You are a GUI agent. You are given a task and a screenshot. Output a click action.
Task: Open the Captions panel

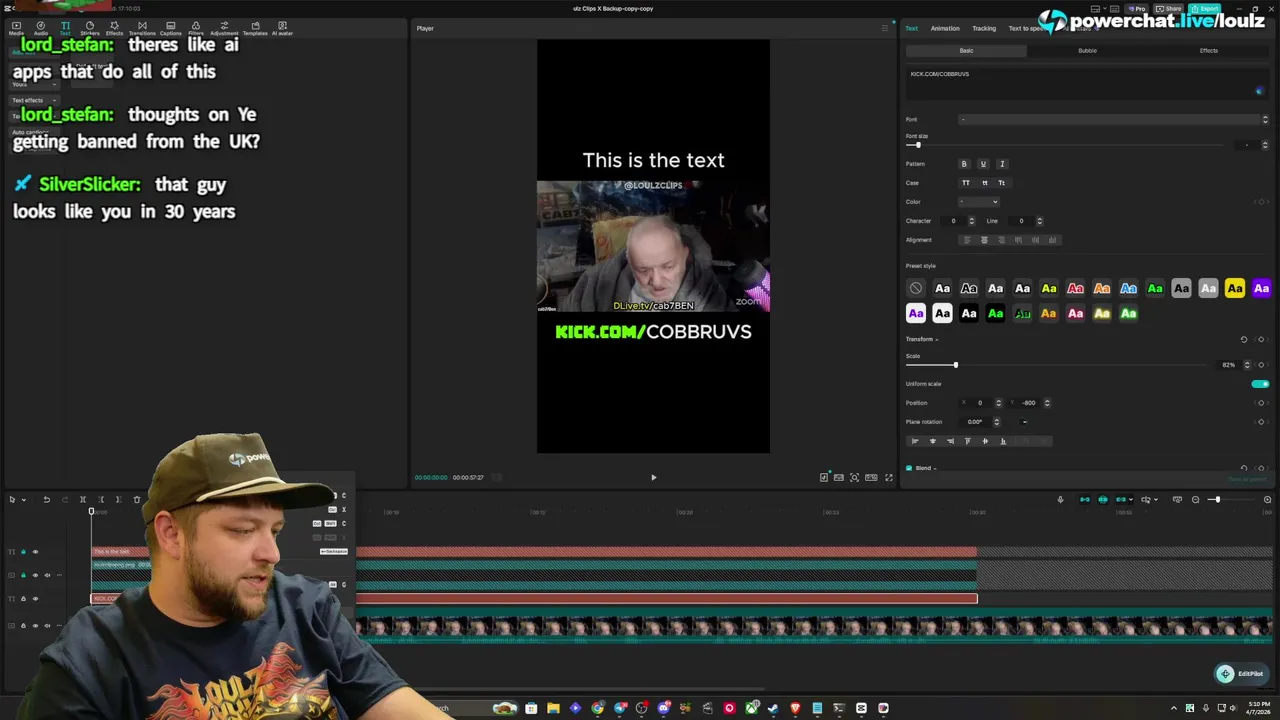coord(170,28)
